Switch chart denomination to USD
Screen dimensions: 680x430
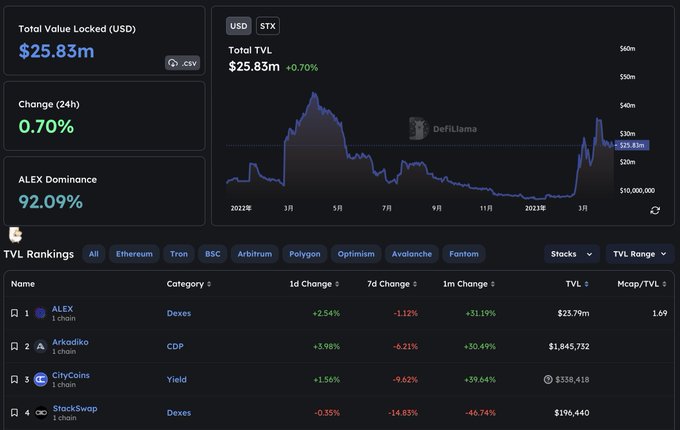(x=239, y=26)
